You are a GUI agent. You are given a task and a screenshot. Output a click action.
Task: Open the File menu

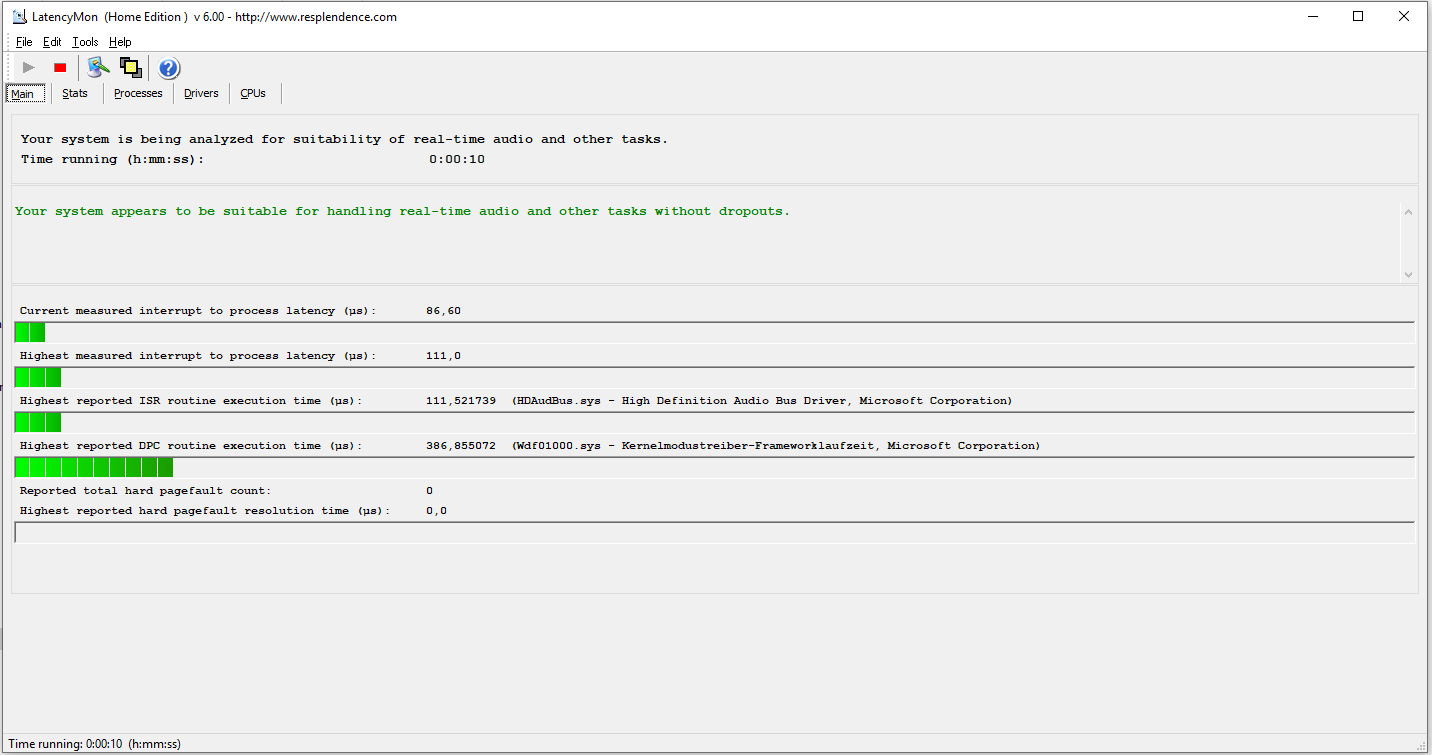(x=24, y=42)
